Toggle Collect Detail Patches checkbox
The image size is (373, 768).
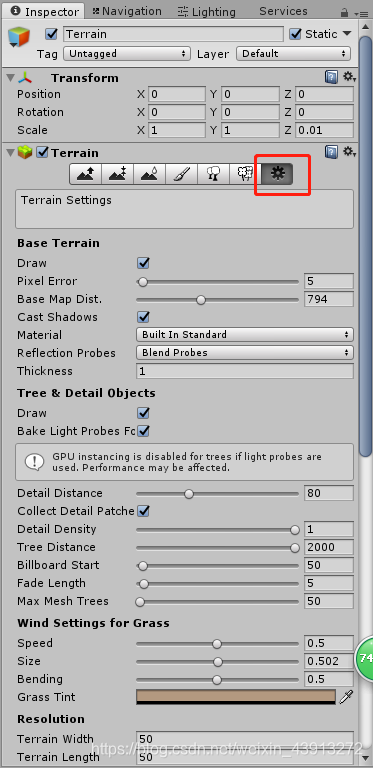click(x=143, y=511)
